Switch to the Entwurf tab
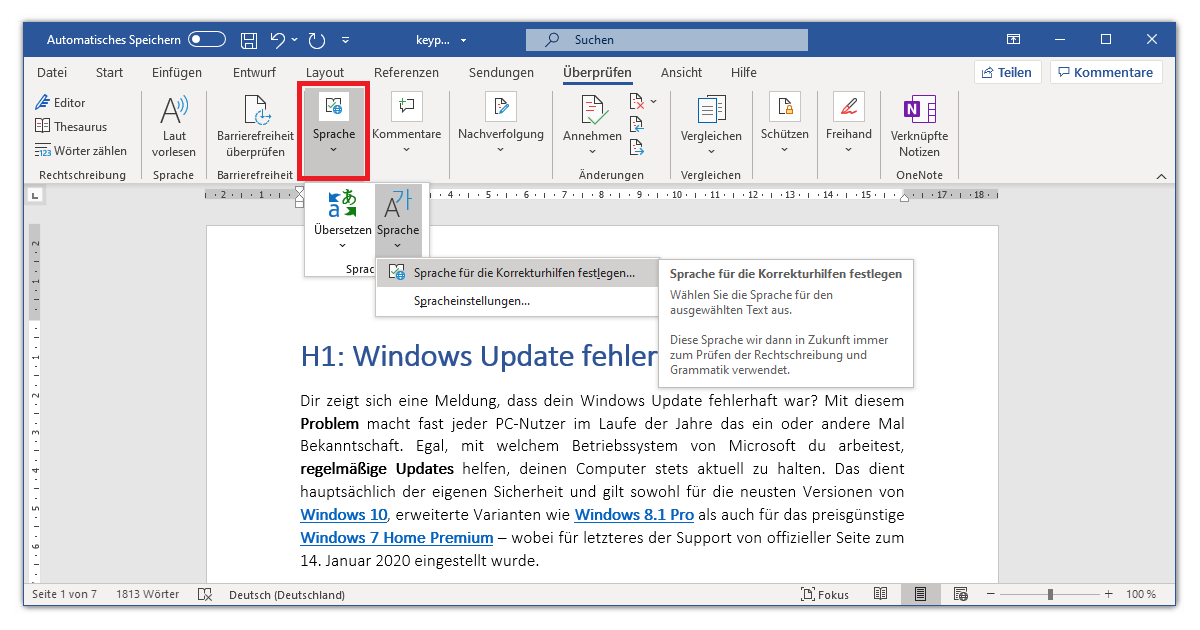 254,72
